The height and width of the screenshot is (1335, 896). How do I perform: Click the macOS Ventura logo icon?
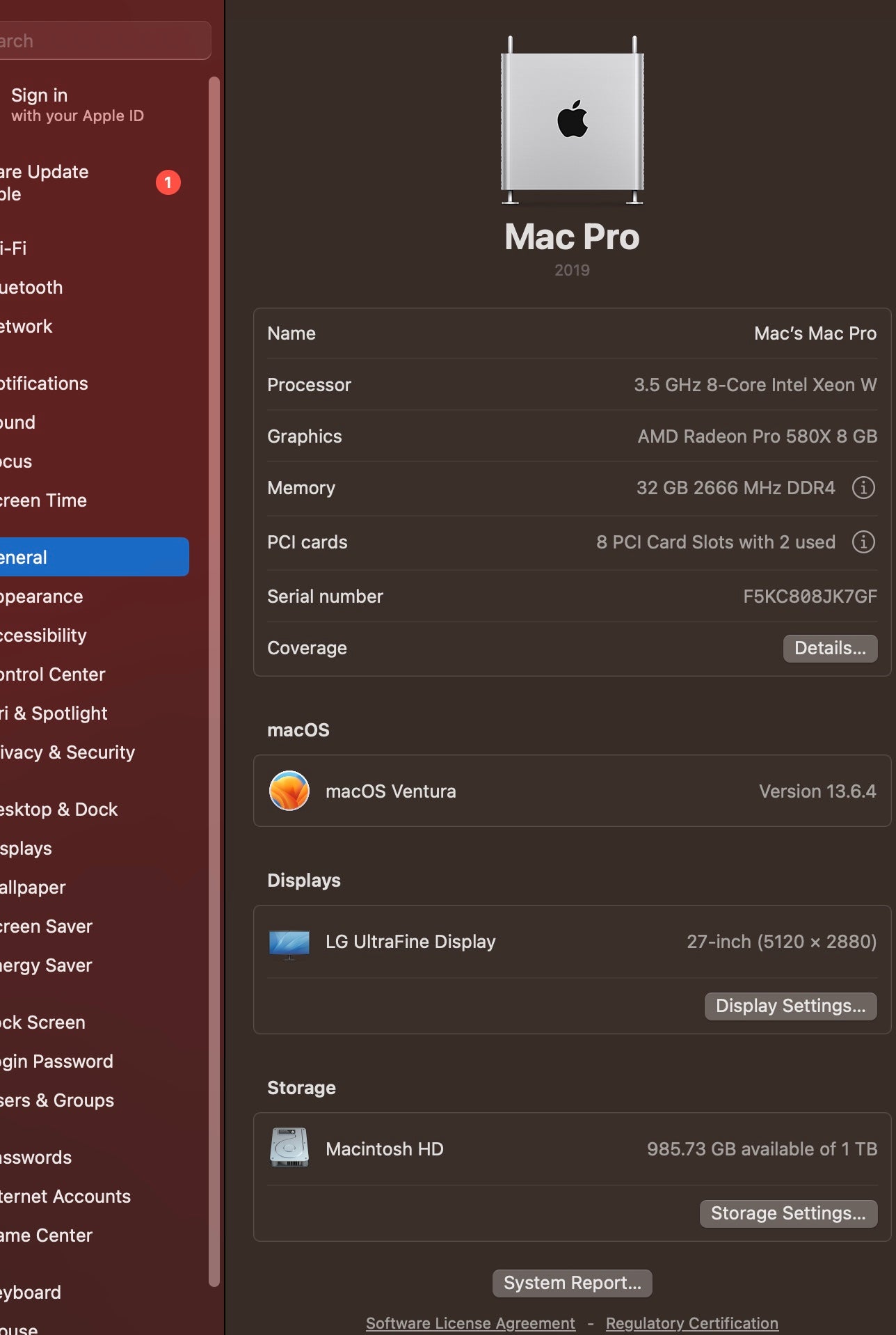289,791
